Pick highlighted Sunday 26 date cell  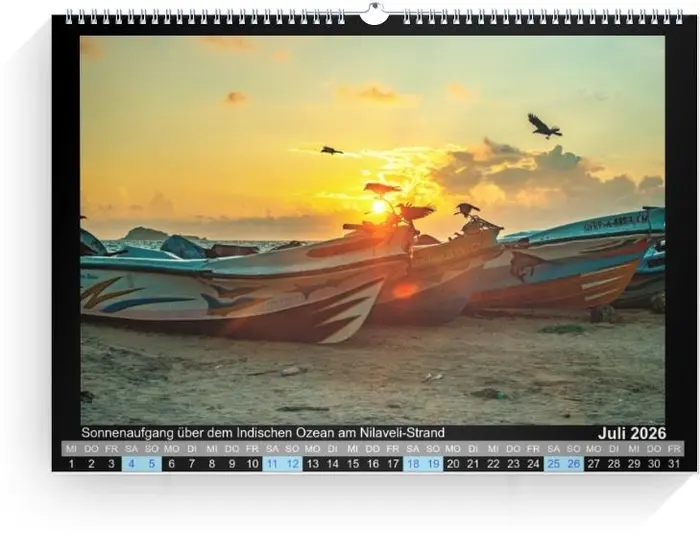tap(574, 463)
